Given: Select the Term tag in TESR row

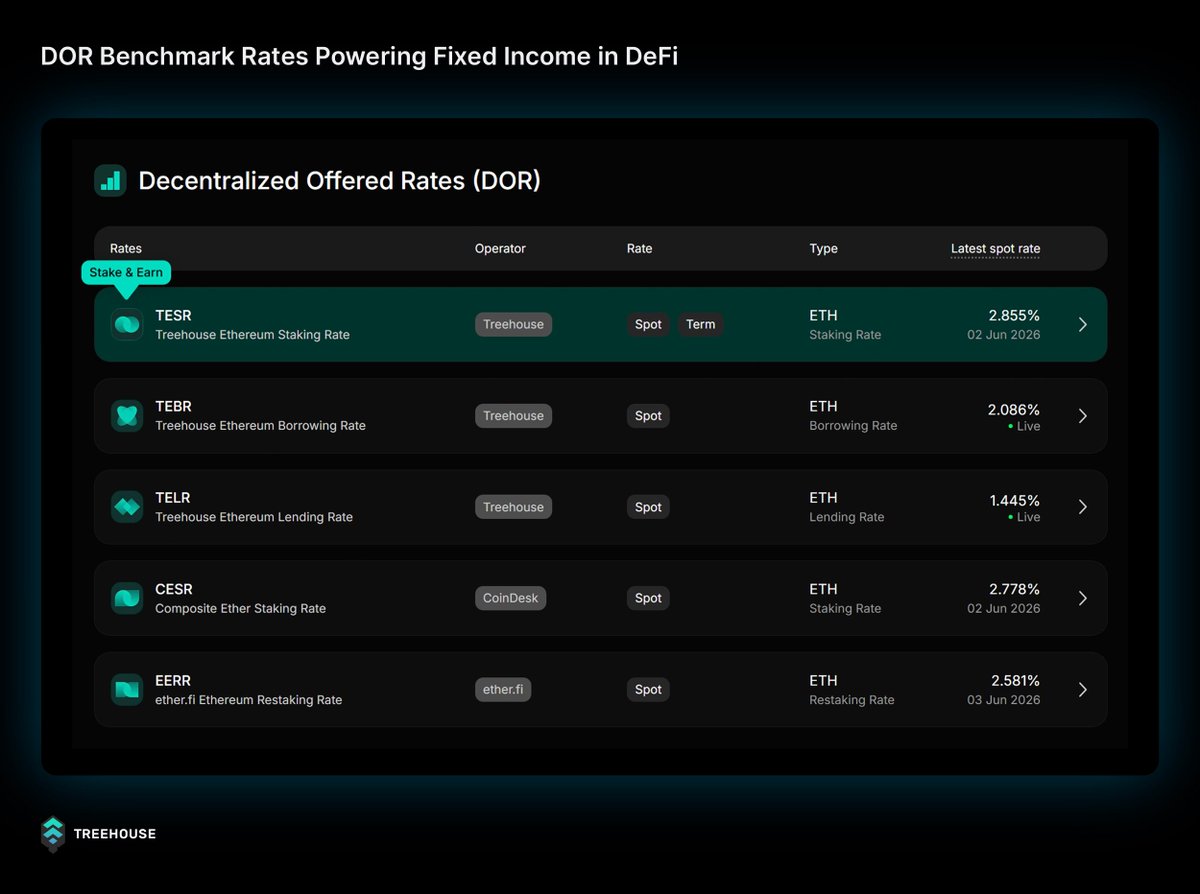Looking at the screenshot, I should [701, 324].
